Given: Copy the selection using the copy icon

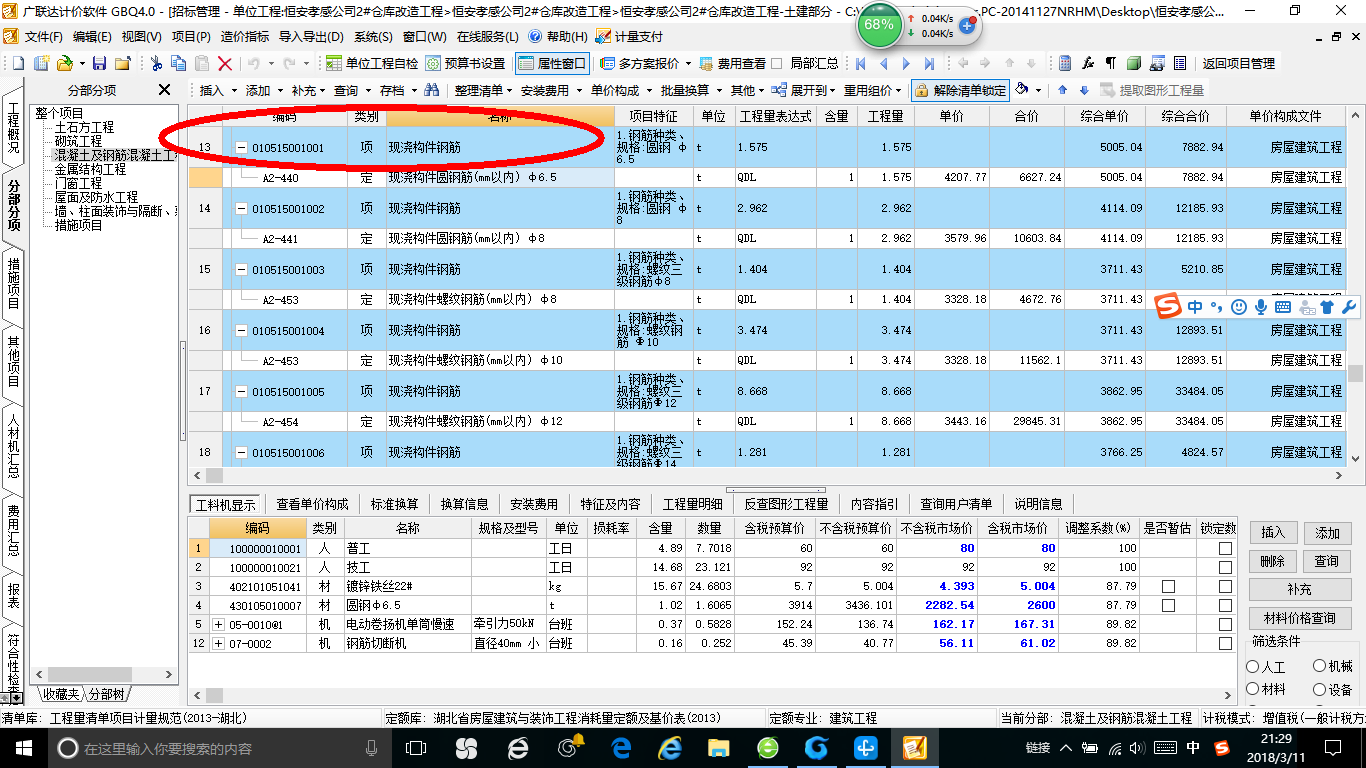Looking at the screenshot, I should (x=179, y=63).
